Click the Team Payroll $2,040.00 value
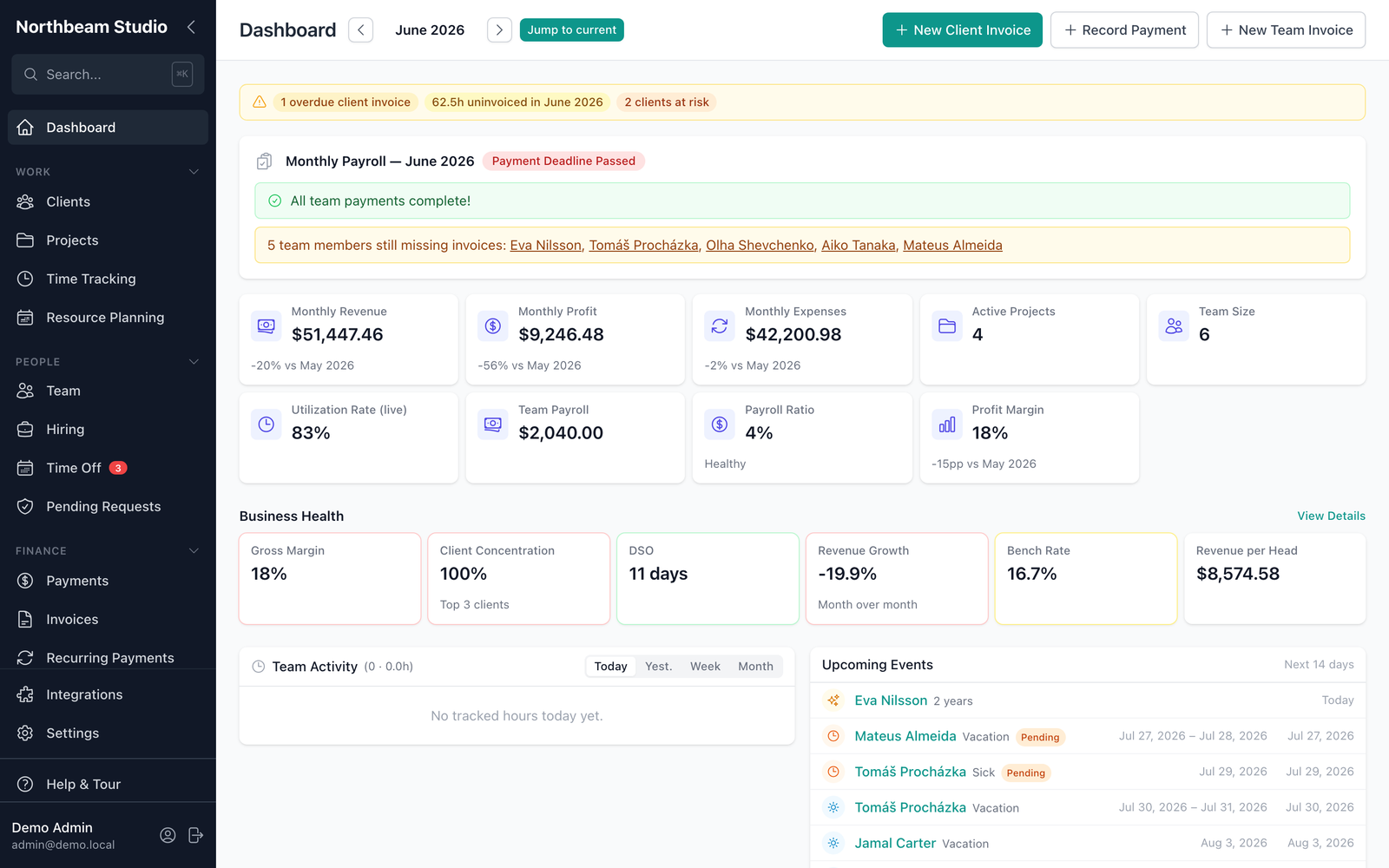 coord(561,433)
